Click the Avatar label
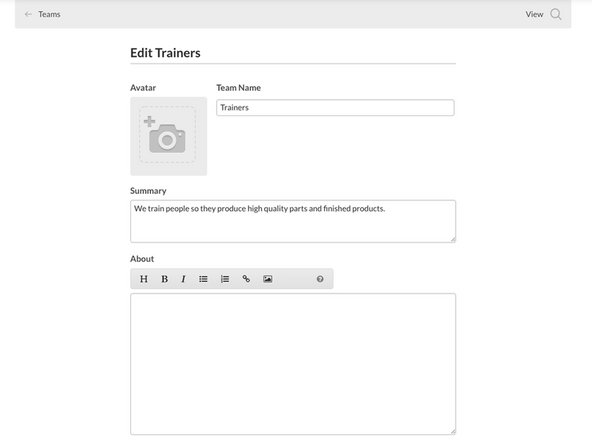Image resolution: width=592 pixels, height=437 pixels. pos(143,88)
